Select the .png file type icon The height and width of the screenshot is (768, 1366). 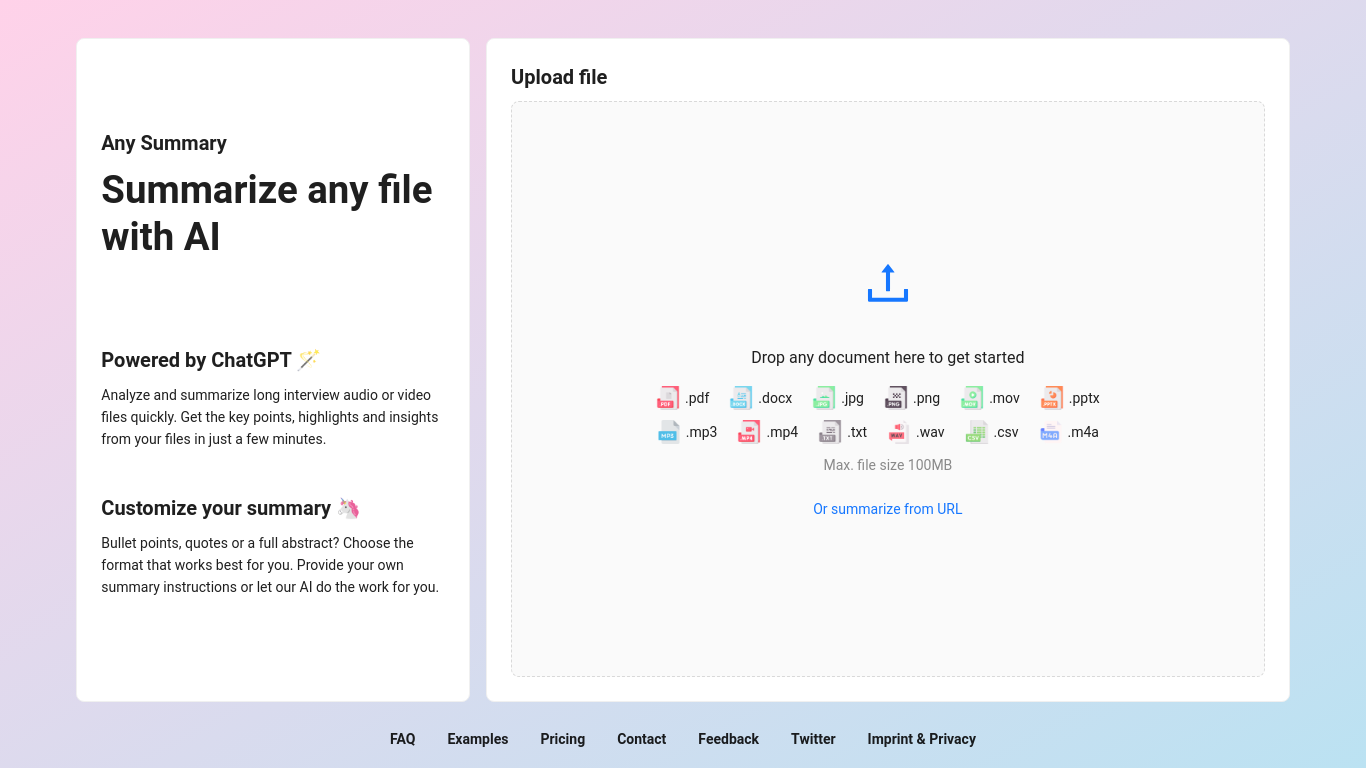tap(895, 397)
